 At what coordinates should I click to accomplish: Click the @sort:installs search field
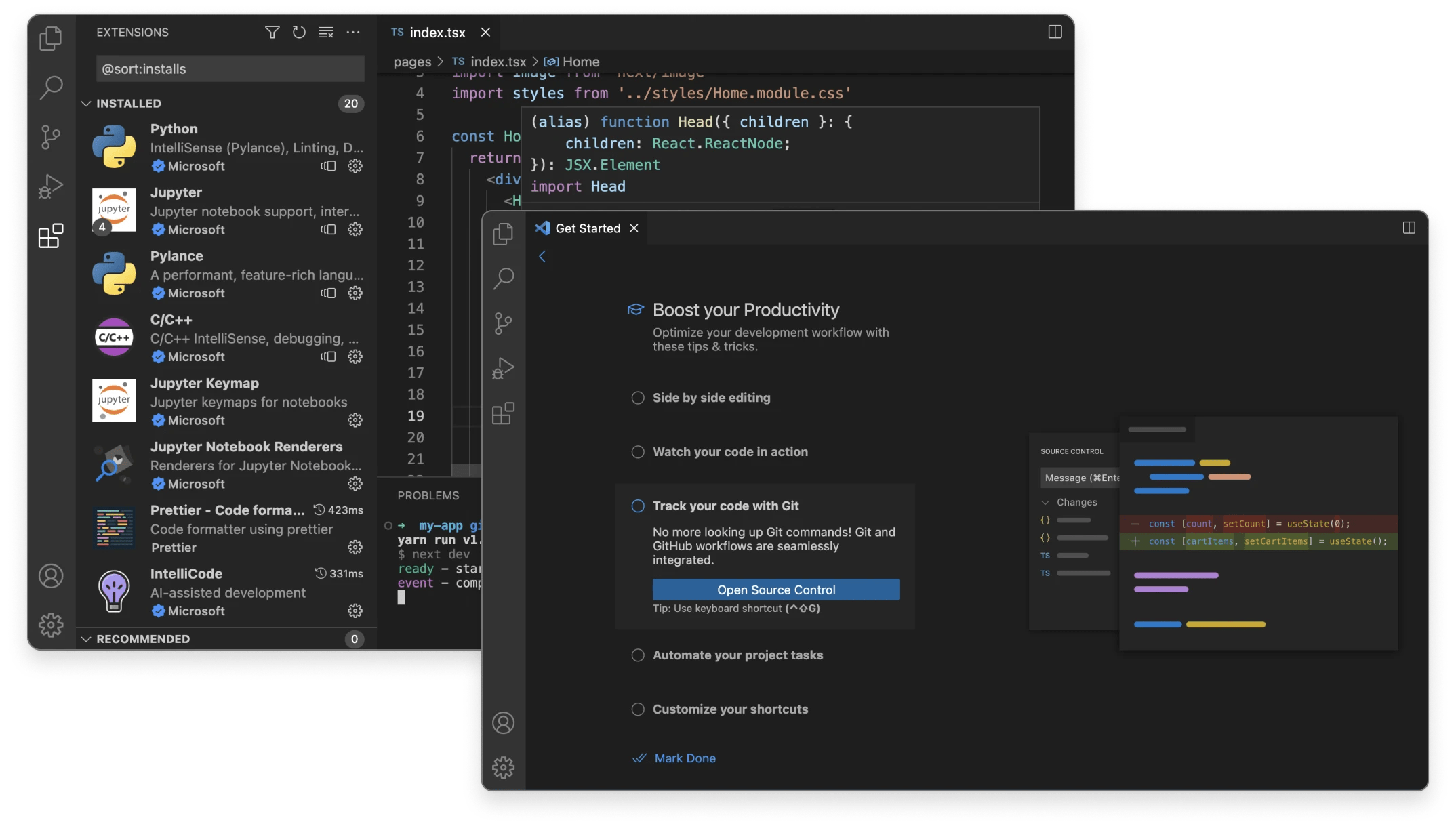click(229, 69)
